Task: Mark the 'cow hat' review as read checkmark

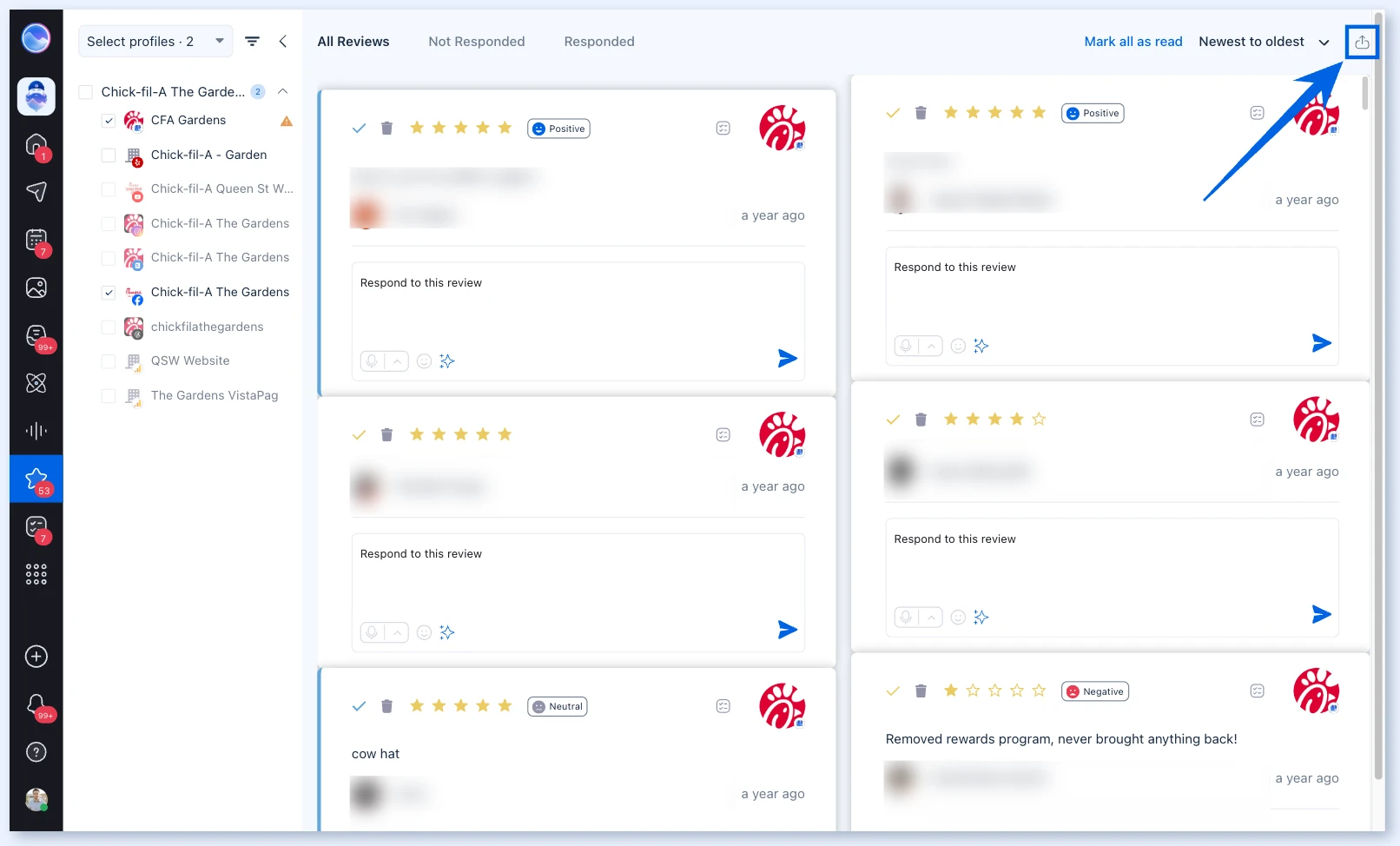Action: pos(359,706)
